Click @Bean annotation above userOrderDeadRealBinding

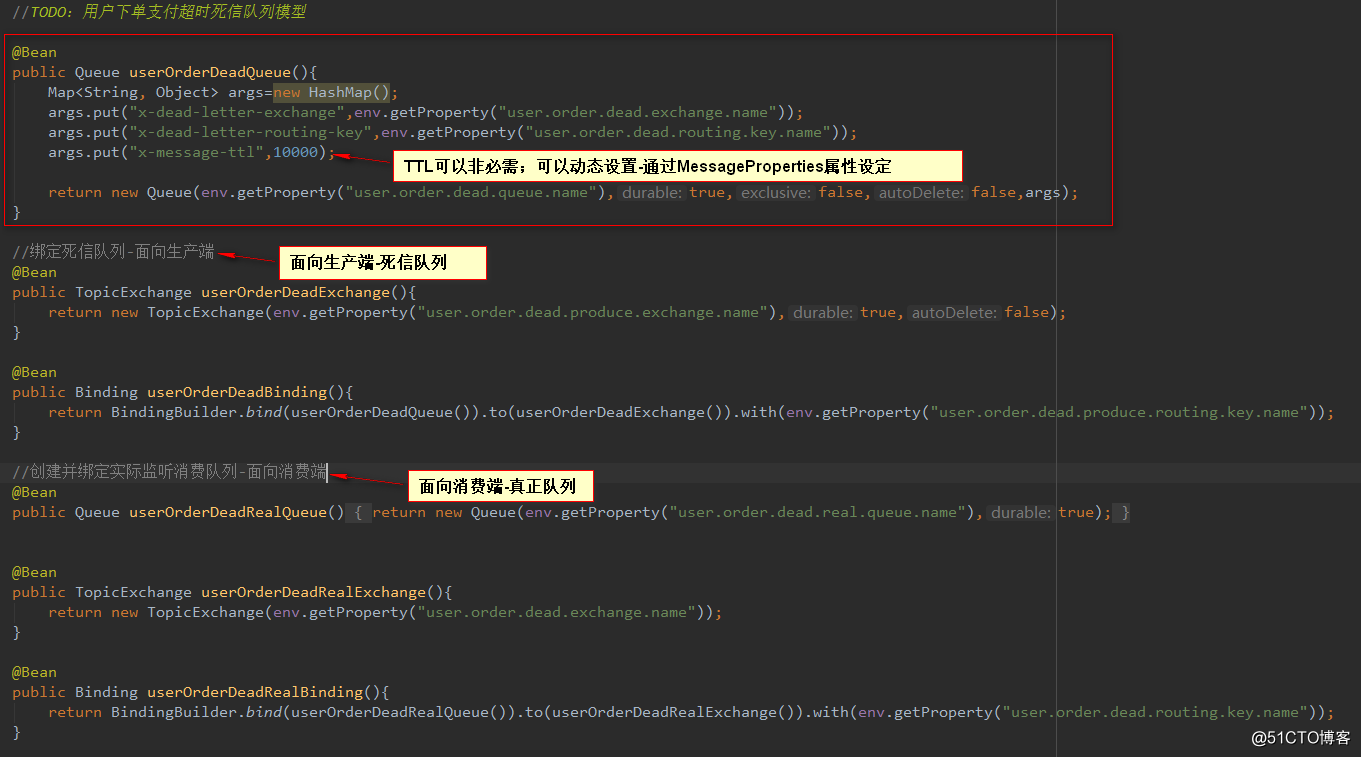[34, 672]
